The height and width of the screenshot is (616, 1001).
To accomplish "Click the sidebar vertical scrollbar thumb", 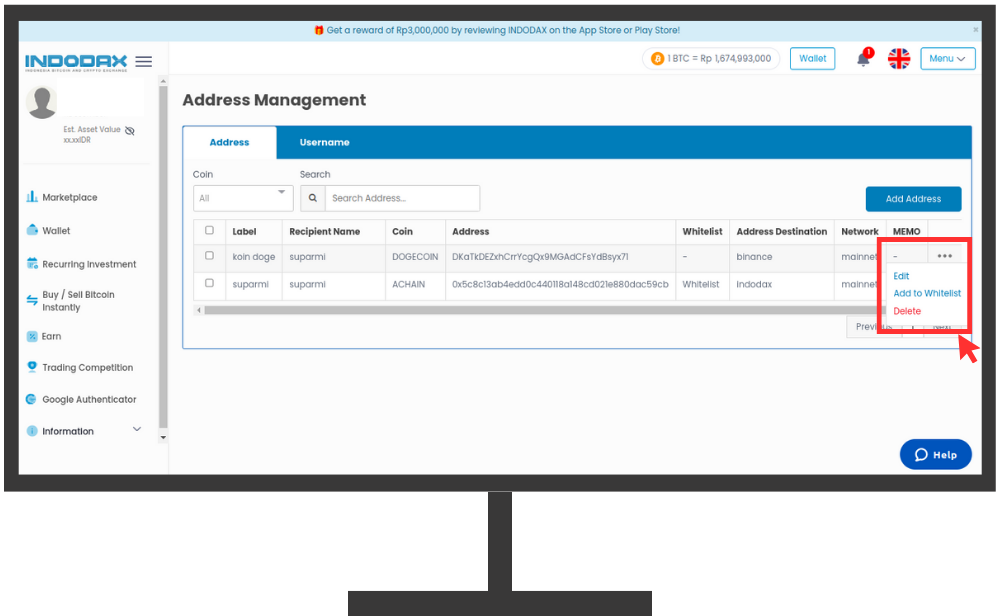I will pyautogui.click(x=163, y=257).
